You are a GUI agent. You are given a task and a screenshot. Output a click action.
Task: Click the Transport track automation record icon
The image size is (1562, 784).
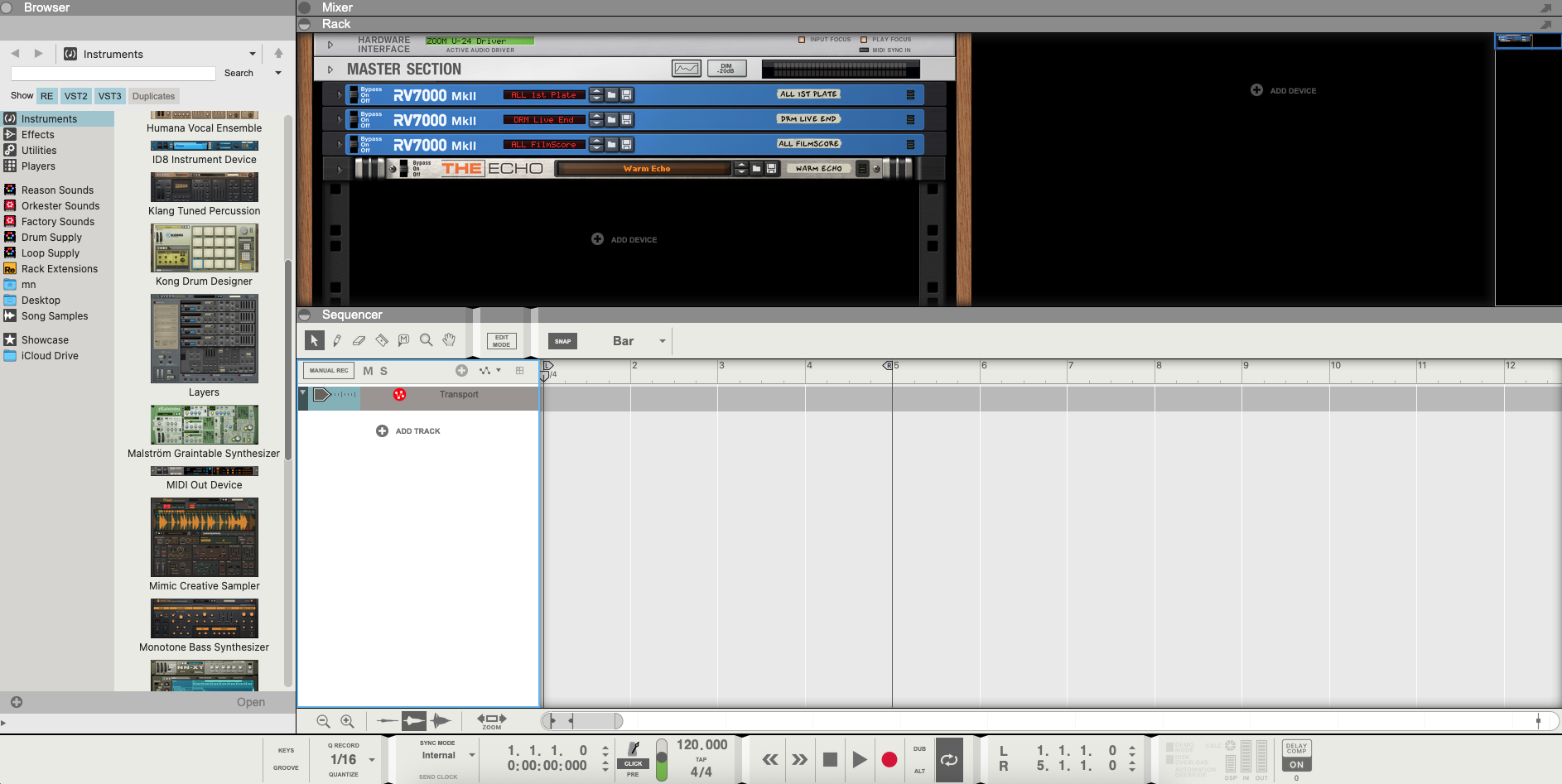(x=399, y=395)
